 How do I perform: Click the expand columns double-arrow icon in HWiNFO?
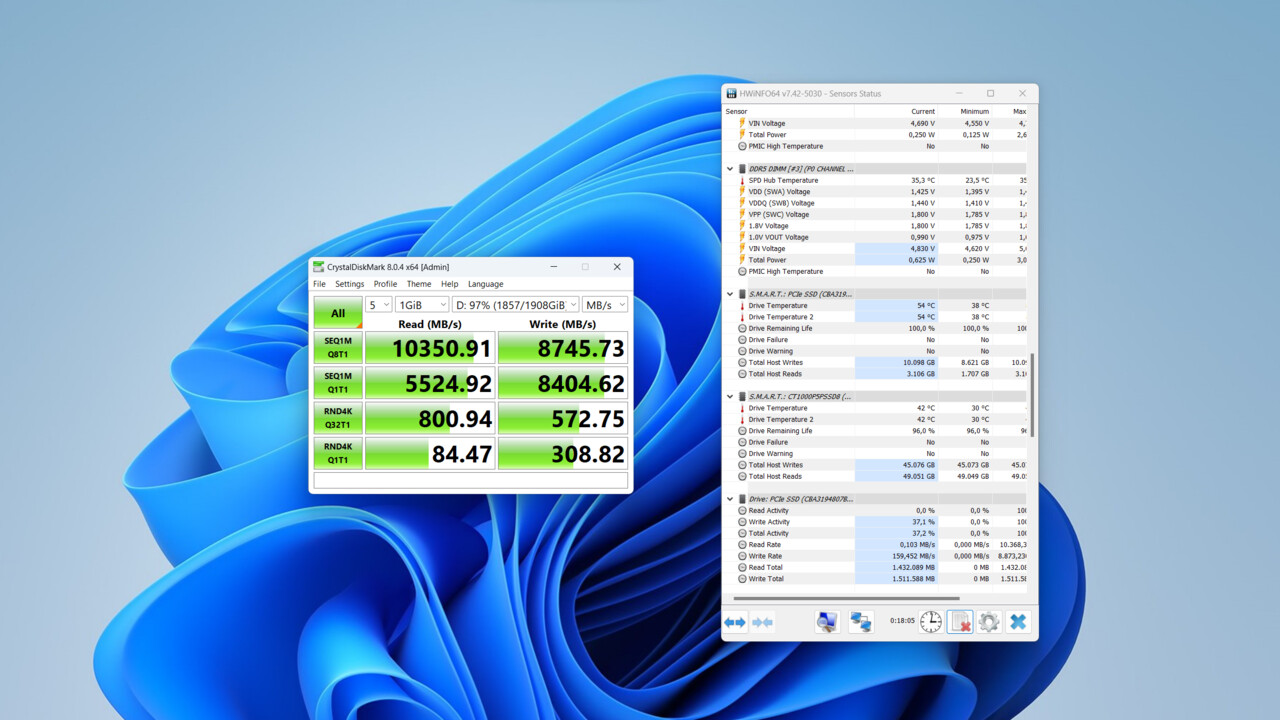click(x=735, y=622)
